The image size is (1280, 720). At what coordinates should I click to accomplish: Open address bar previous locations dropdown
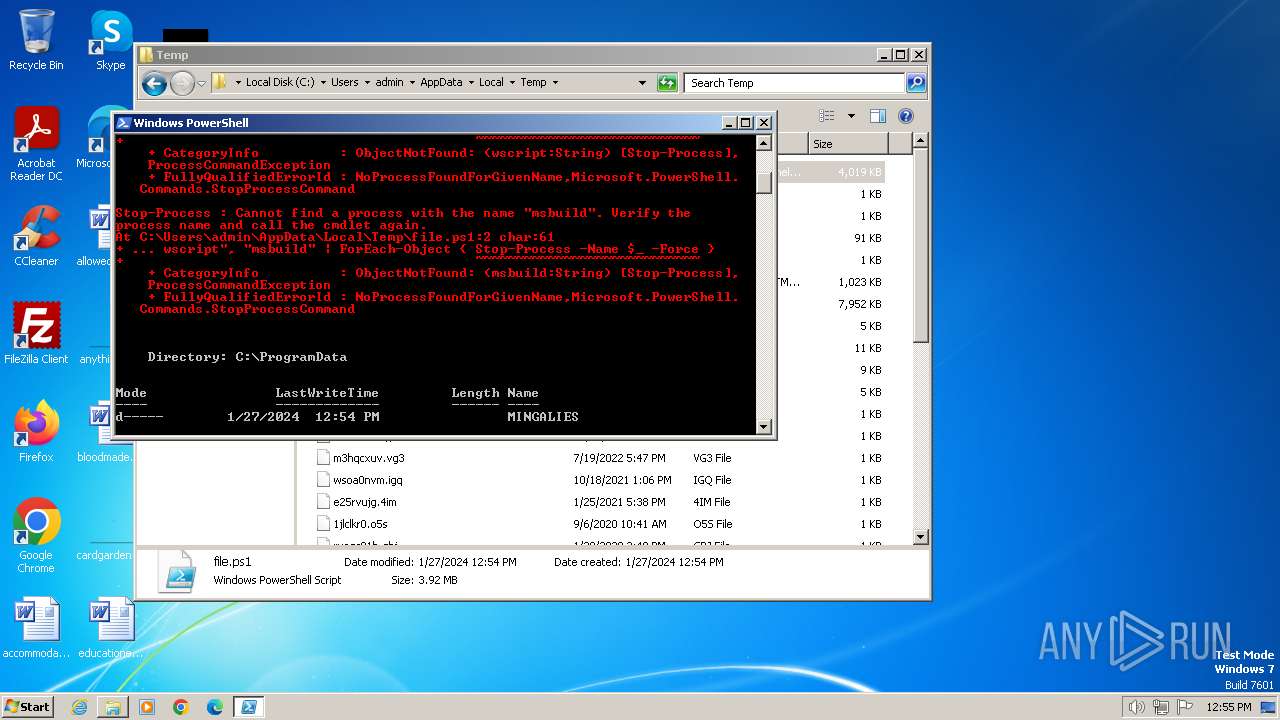642,83
